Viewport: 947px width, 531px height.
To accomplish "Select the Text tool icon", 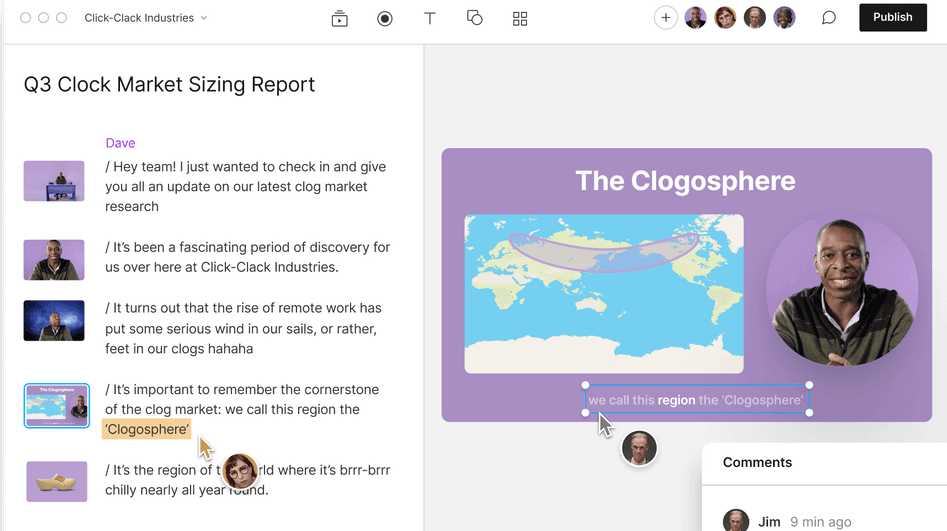I will [x=430, y=19].
